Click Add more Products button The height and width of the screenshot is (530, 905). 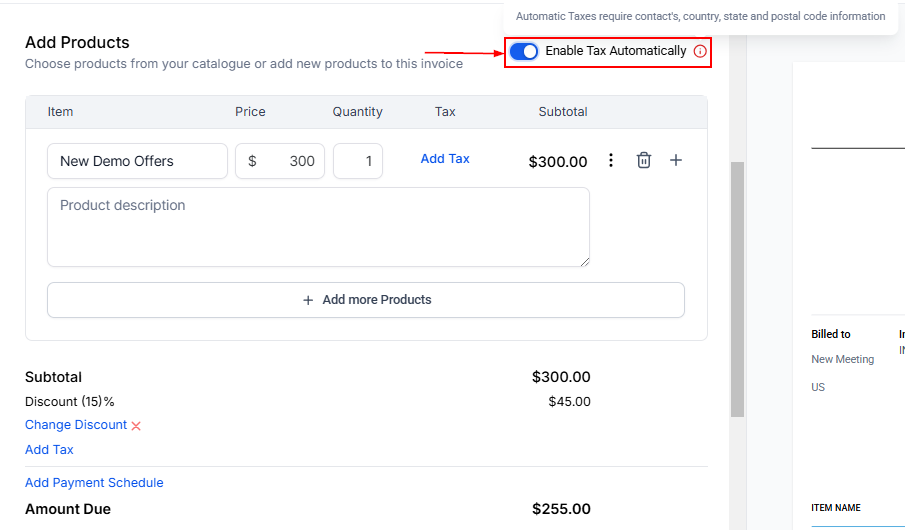coord(366,300)
